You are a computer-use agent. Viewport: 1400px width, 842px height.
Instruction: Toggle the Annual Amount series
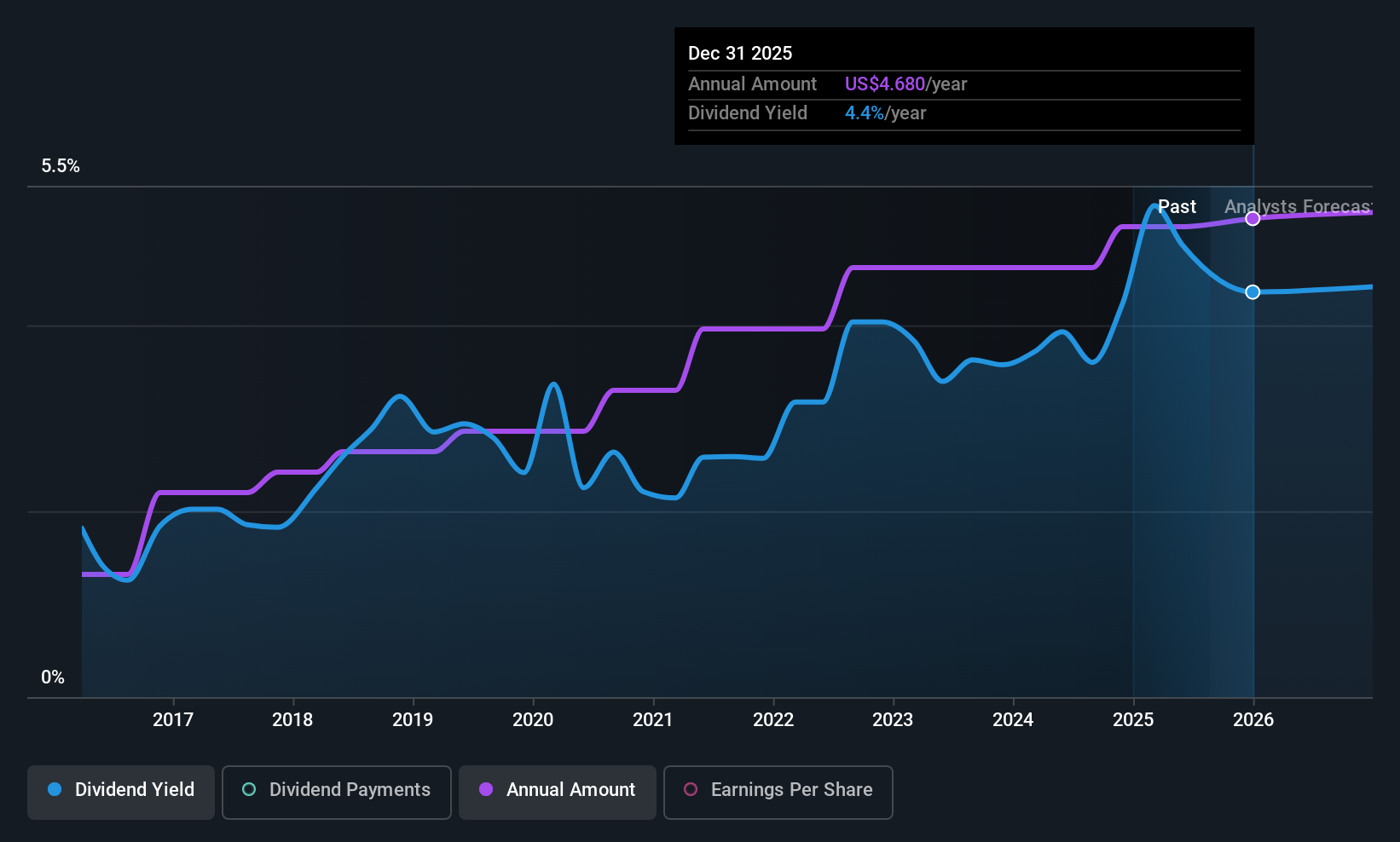point(558,792)
